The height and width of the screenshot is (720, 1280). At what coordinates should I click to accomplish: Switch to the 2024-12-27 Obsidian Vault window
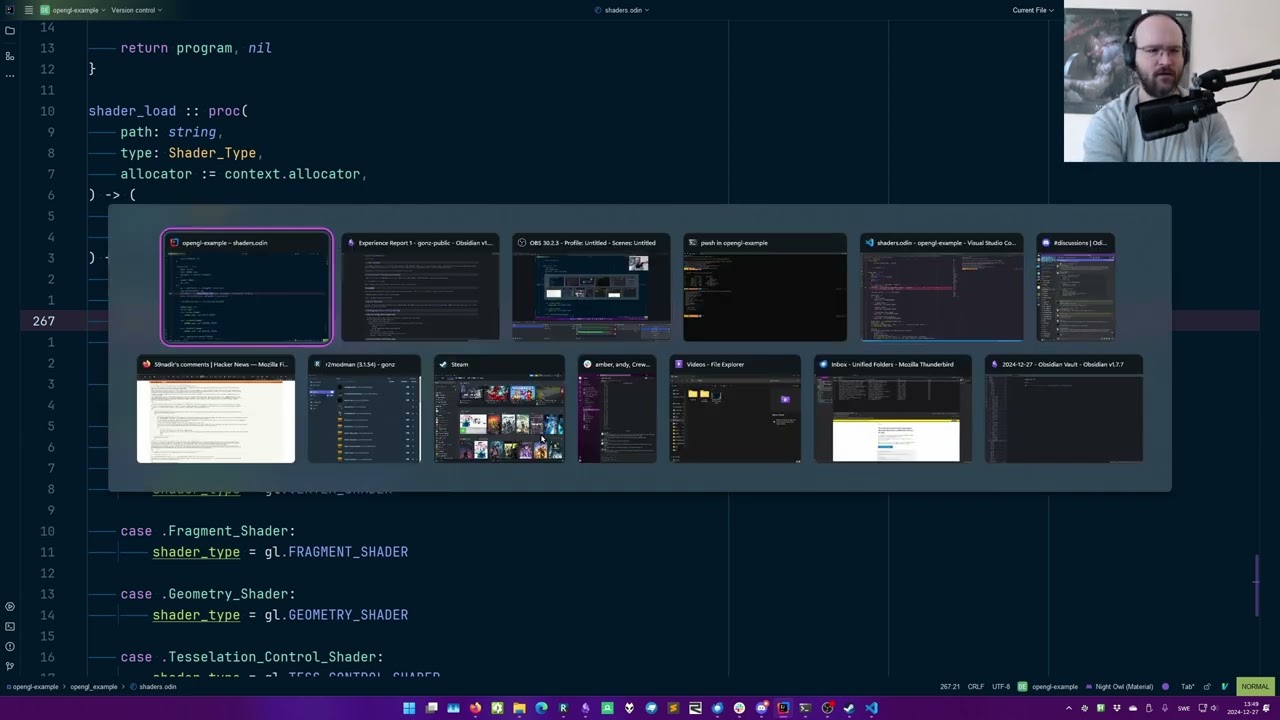pyautogui.click(x=1064, y=410)
